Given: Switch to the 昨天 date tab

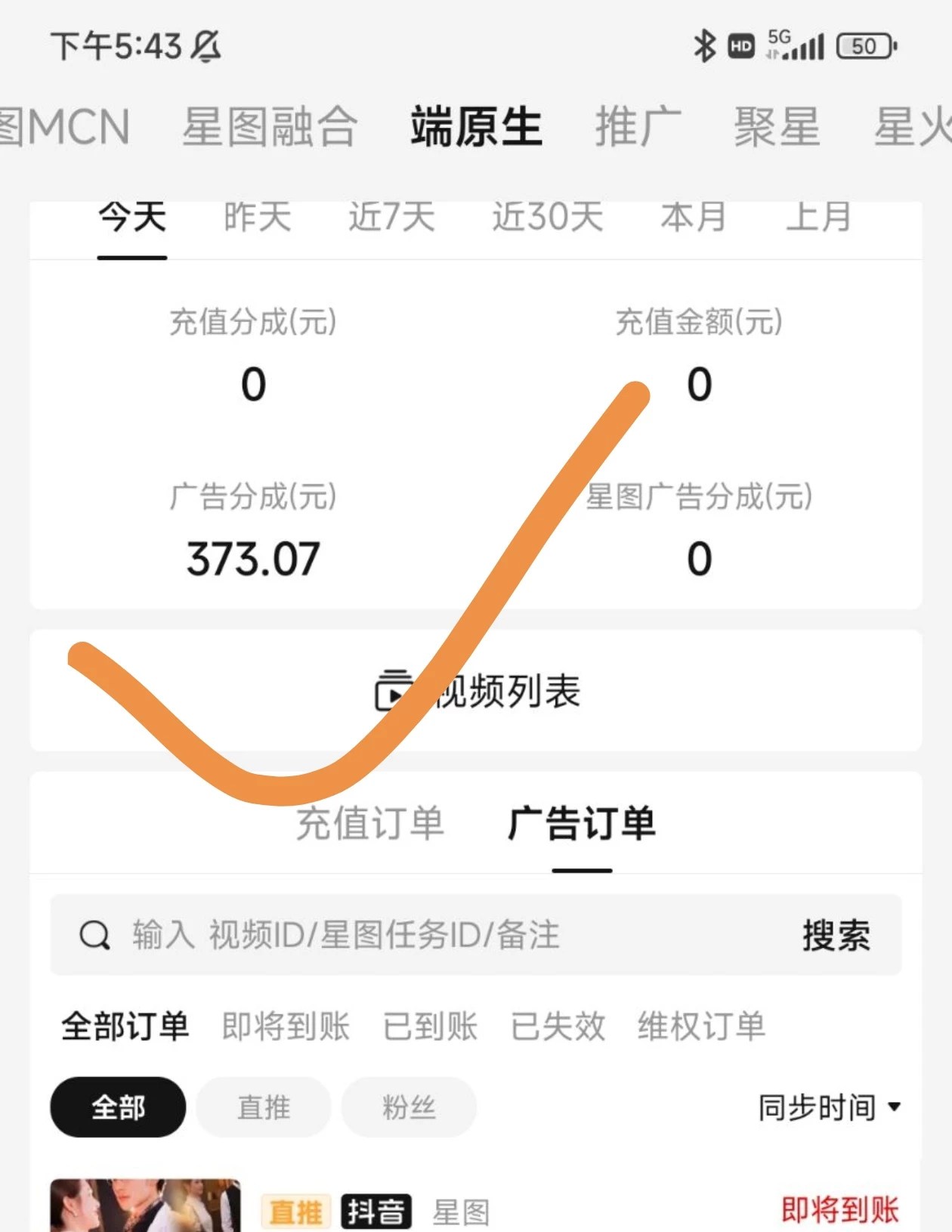Looking at the screenshot, I should [257, 218].
